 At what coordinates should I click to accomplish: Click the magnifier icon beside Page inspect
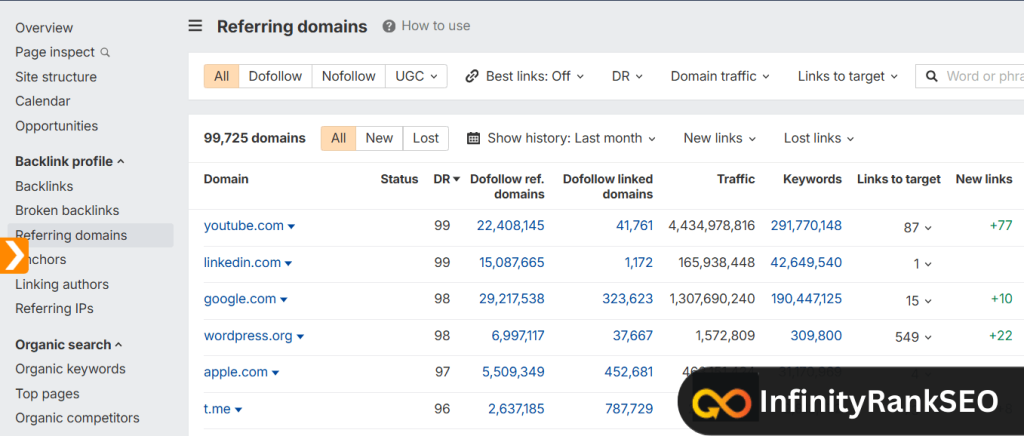[105, 52]
